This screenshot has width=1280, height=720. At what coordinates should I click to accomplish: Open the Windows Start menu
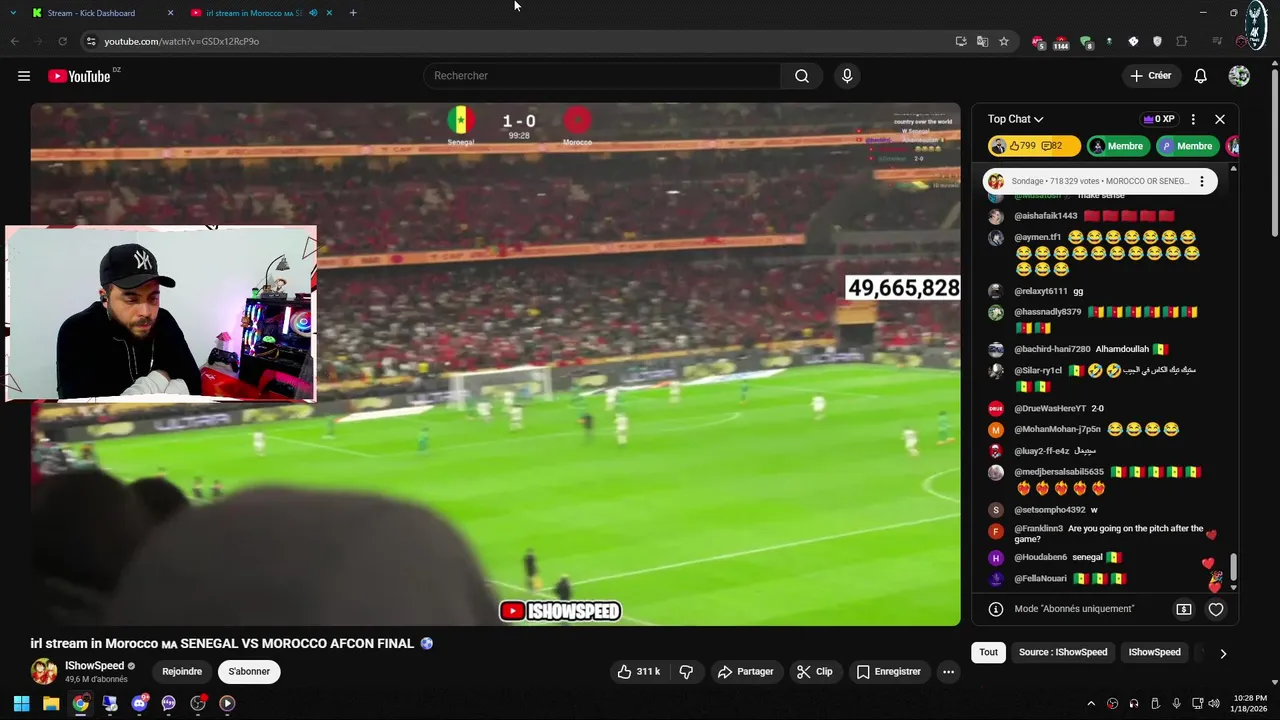pos(21,703)
